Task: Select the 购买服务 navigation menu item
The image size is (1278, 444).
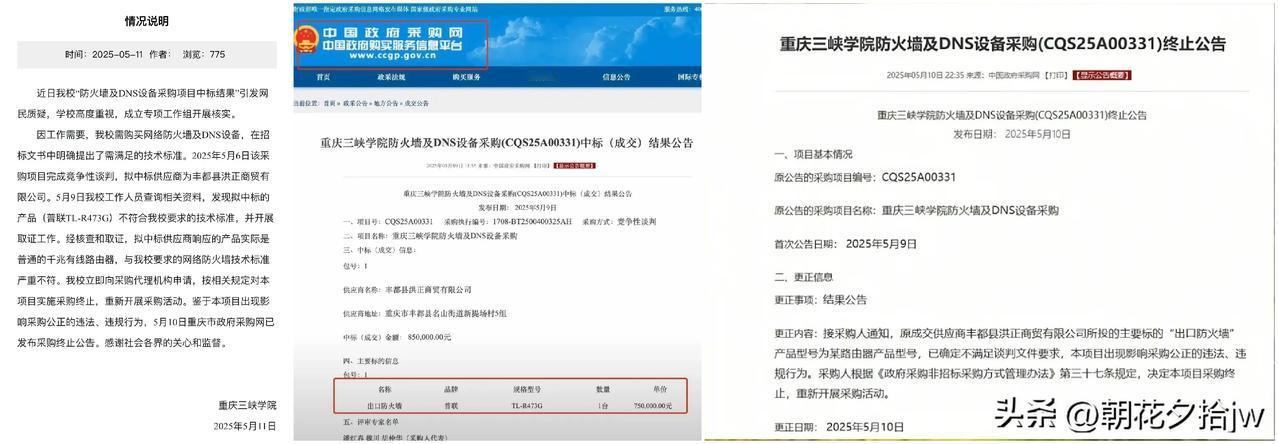Action: click(467, 77)
